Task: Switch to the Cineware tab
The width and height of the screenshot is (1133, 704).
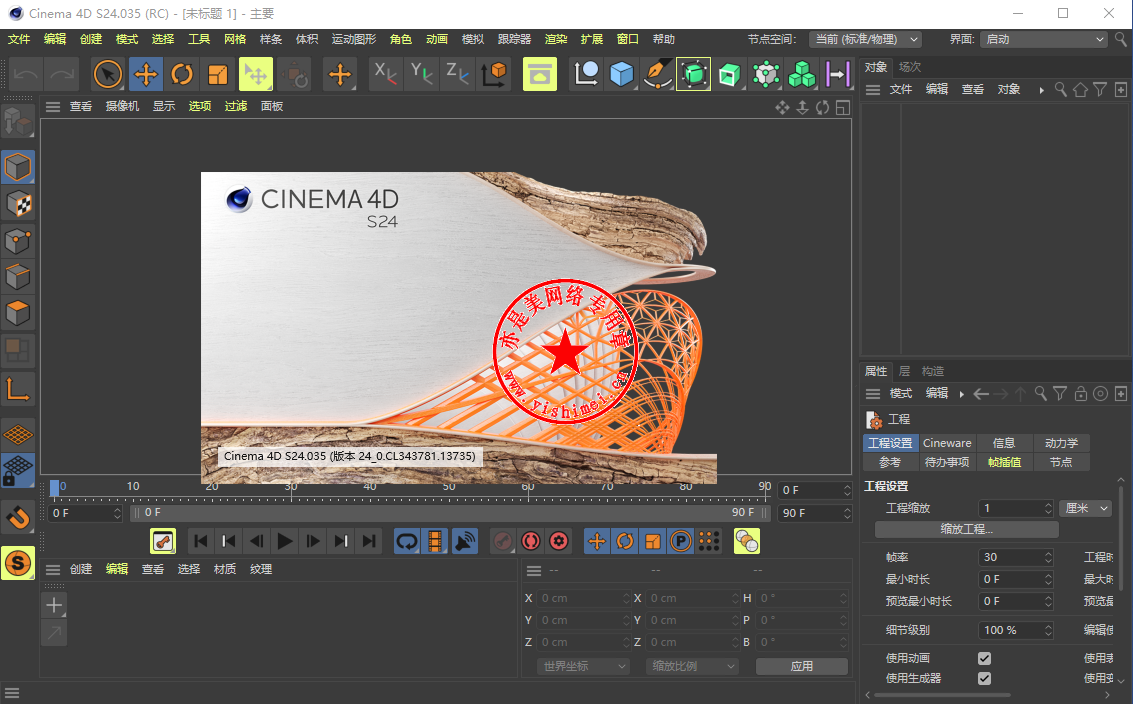Action: pyautogui.click(x=947, y=443)
